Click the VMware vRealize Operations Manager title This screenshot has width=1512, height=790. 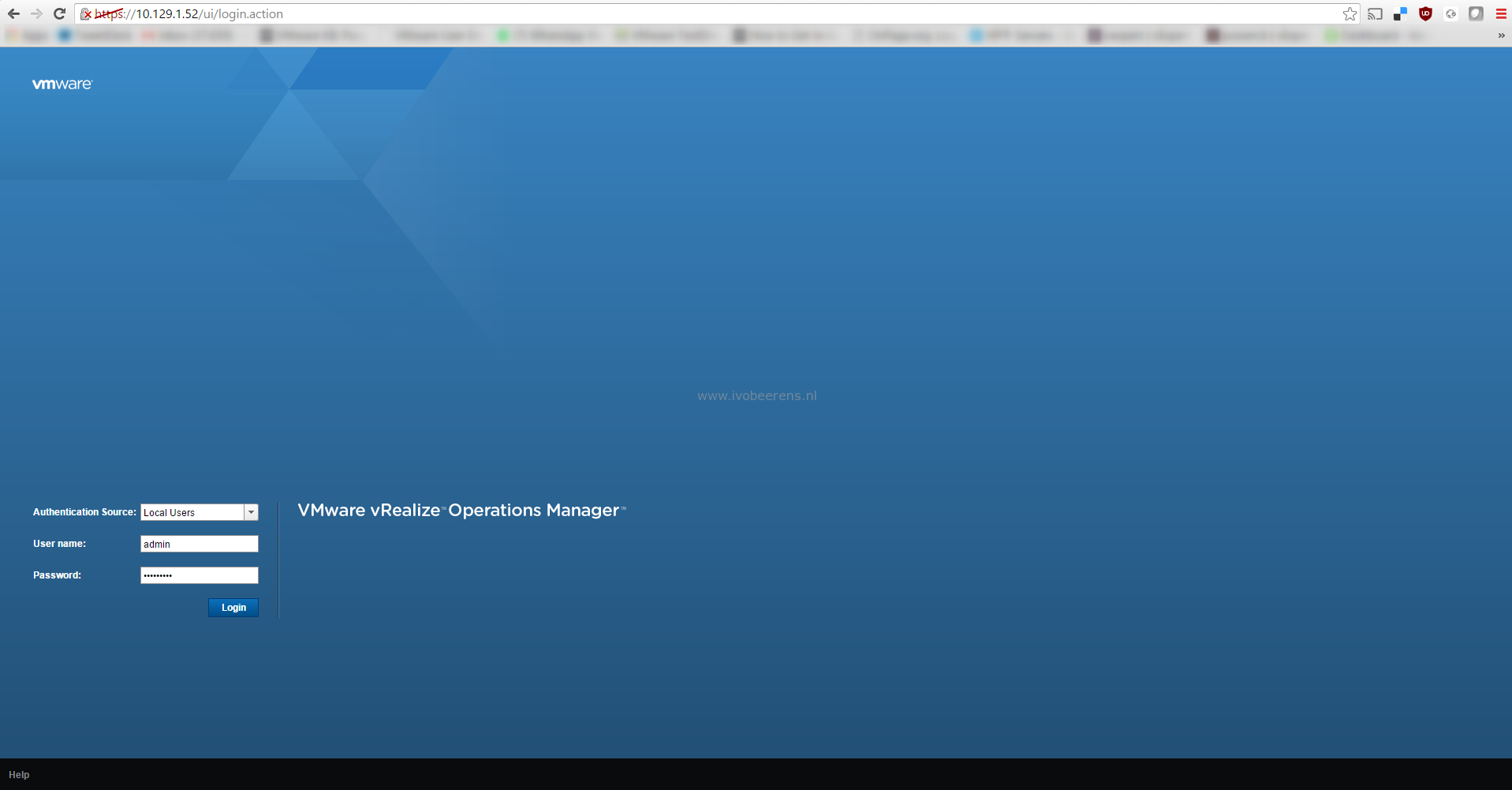(x=461, y=511)
